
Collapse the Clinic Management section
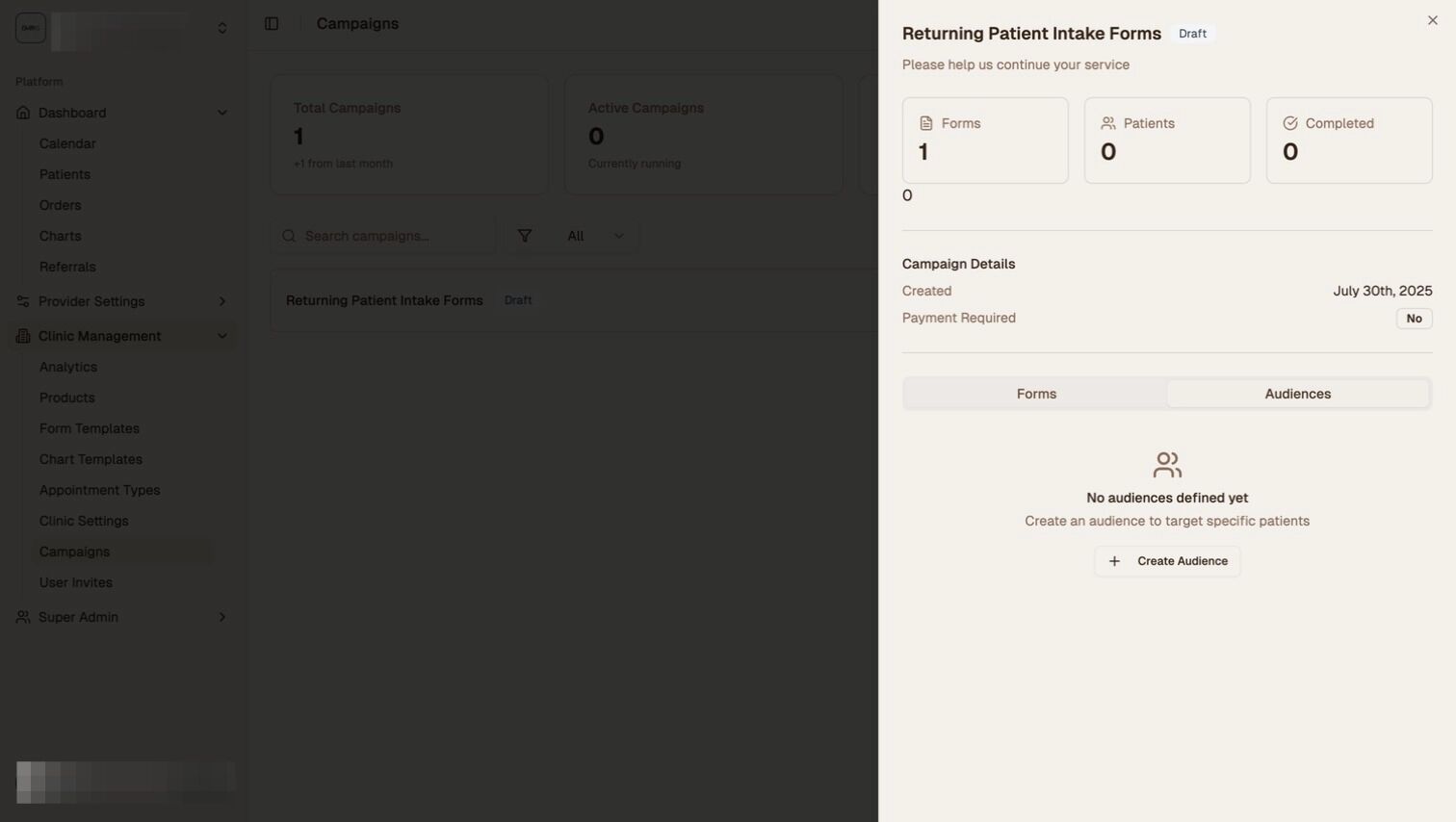(x=222, y=336)
